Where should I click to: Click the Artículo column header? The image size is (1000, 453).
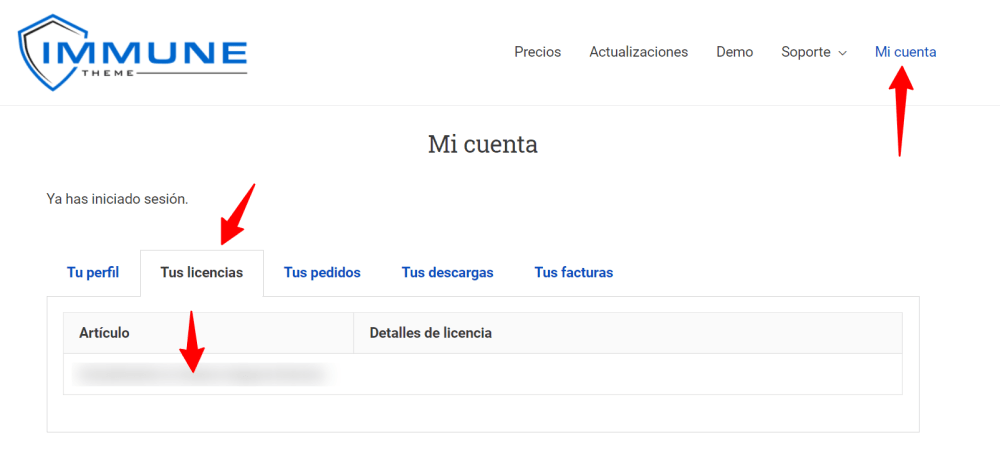[x=104, y=333]
